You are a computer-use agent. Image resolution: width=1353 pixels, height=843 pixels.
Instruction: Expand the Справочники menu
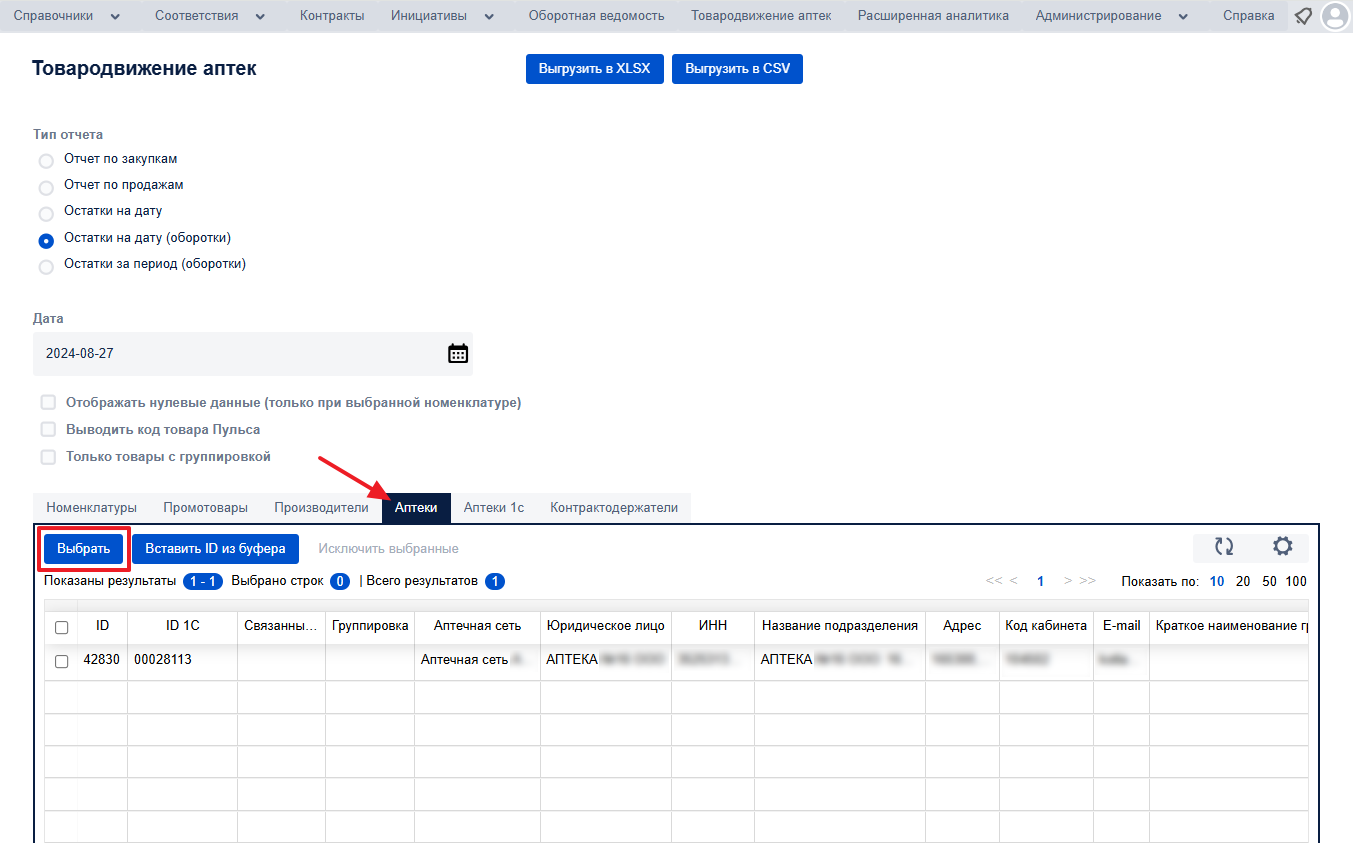point(67,16)
